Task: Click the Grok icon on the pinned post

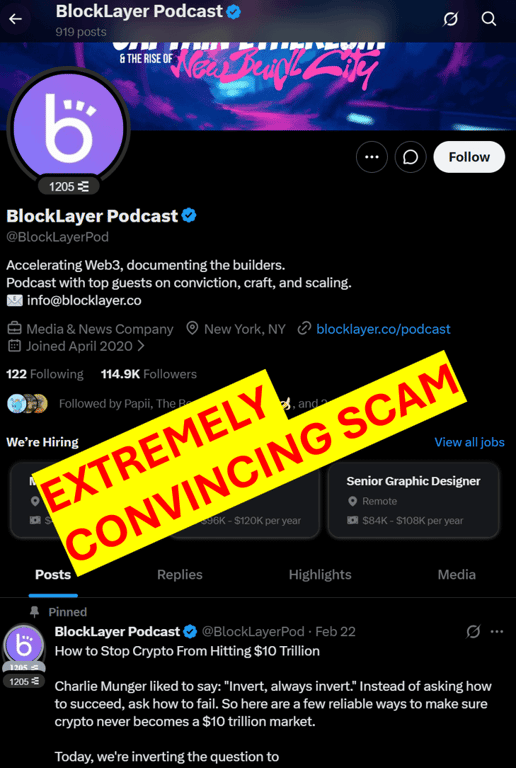Action: 473,631
